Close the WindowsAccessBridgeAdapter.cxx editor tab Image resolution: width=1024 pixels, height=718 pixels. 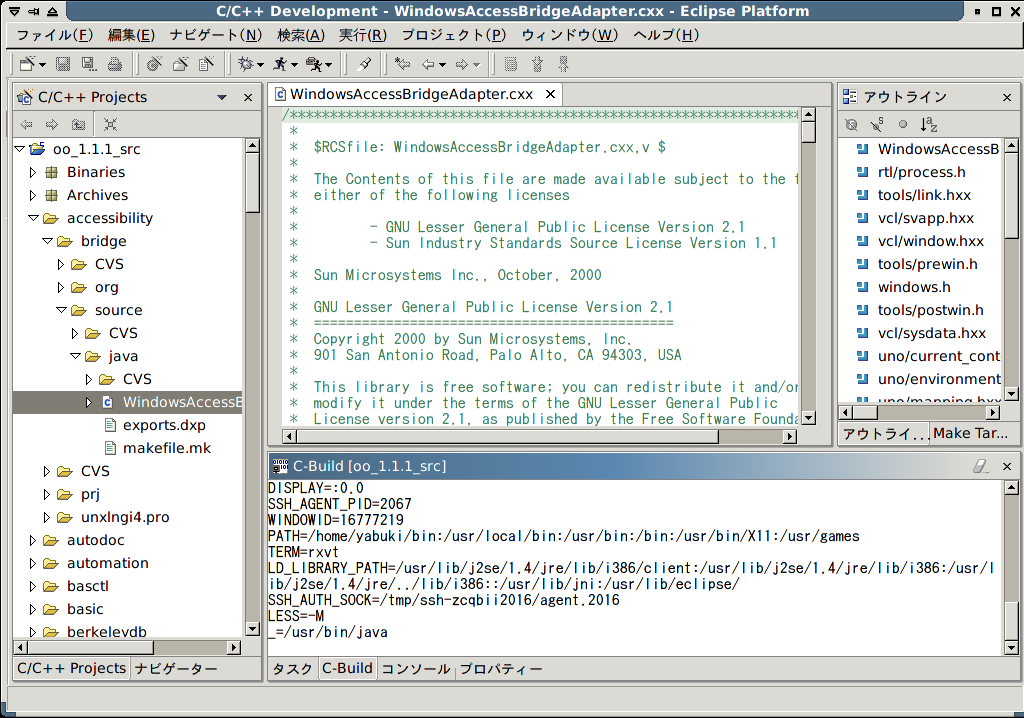[551, 94]
